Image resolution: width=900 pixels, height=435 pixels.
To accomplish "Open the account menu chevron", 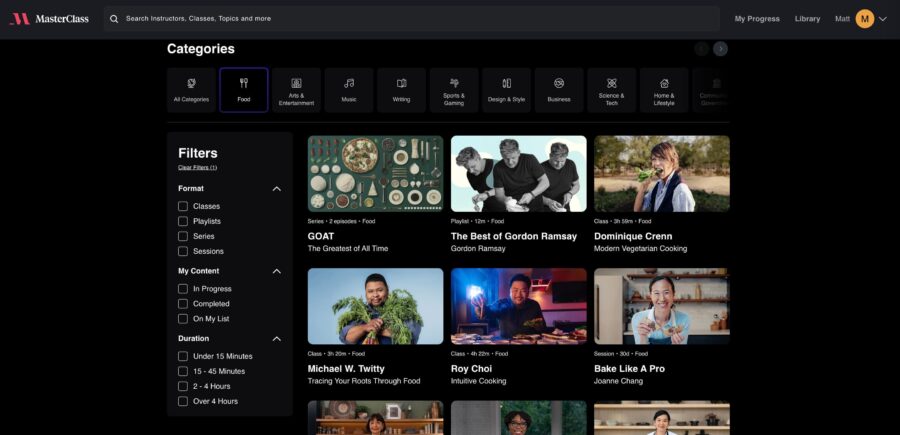I will click(x=882, y=19).
